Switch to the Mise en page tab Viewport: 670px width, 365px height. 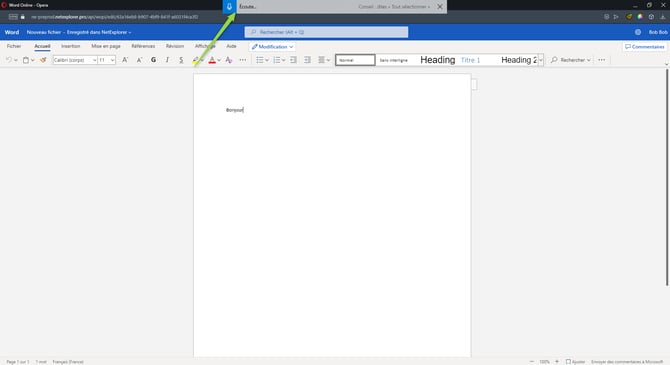106,46
